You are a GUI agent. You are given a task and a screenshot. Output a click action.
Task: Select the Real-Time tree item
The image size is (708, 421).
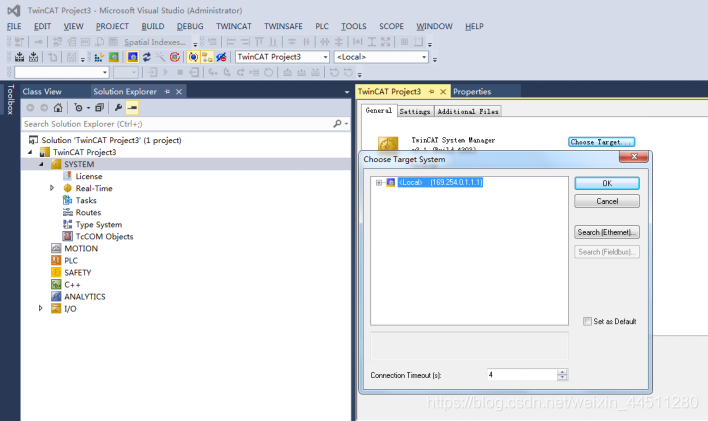[94, 188]
